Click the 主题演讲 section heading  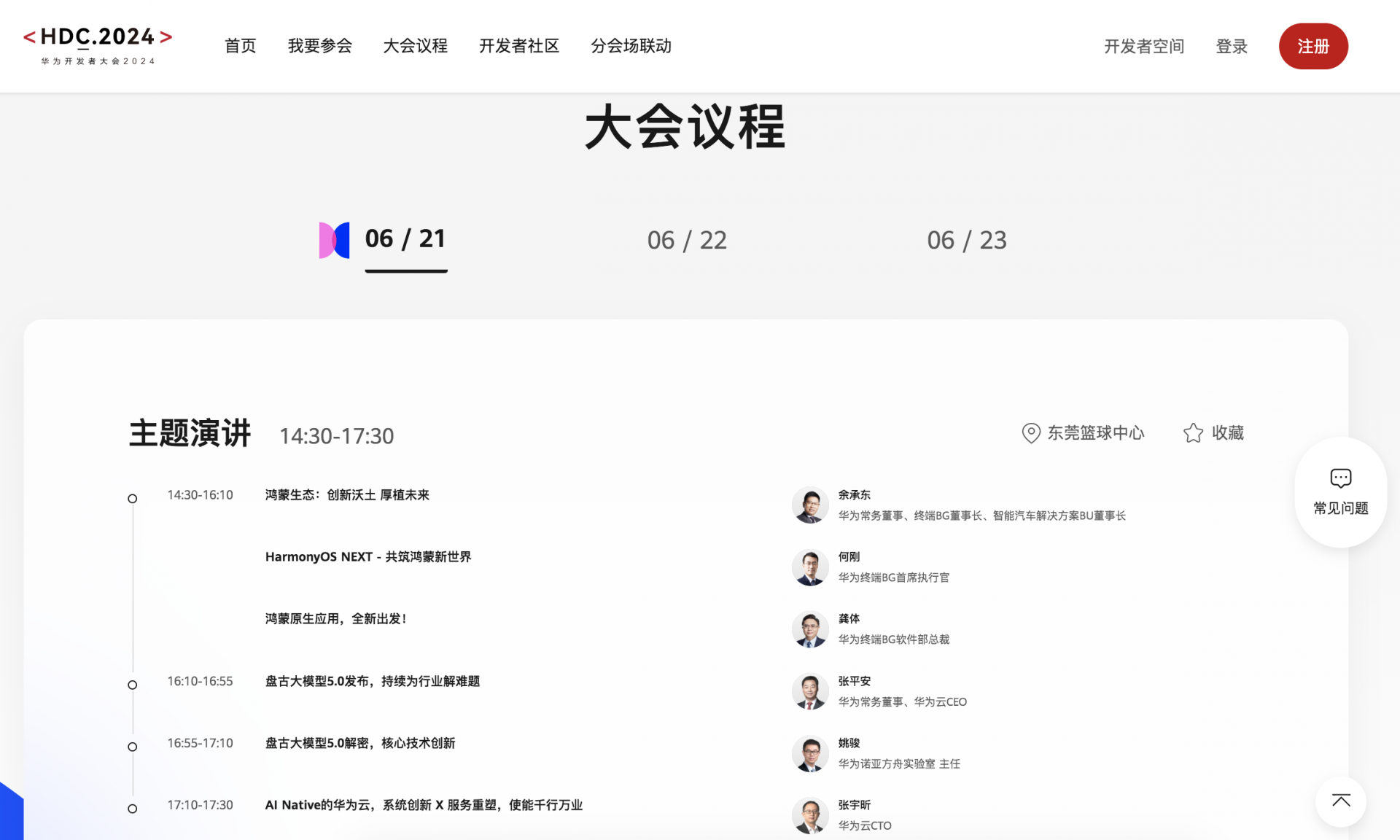click(x=190, y=433)
